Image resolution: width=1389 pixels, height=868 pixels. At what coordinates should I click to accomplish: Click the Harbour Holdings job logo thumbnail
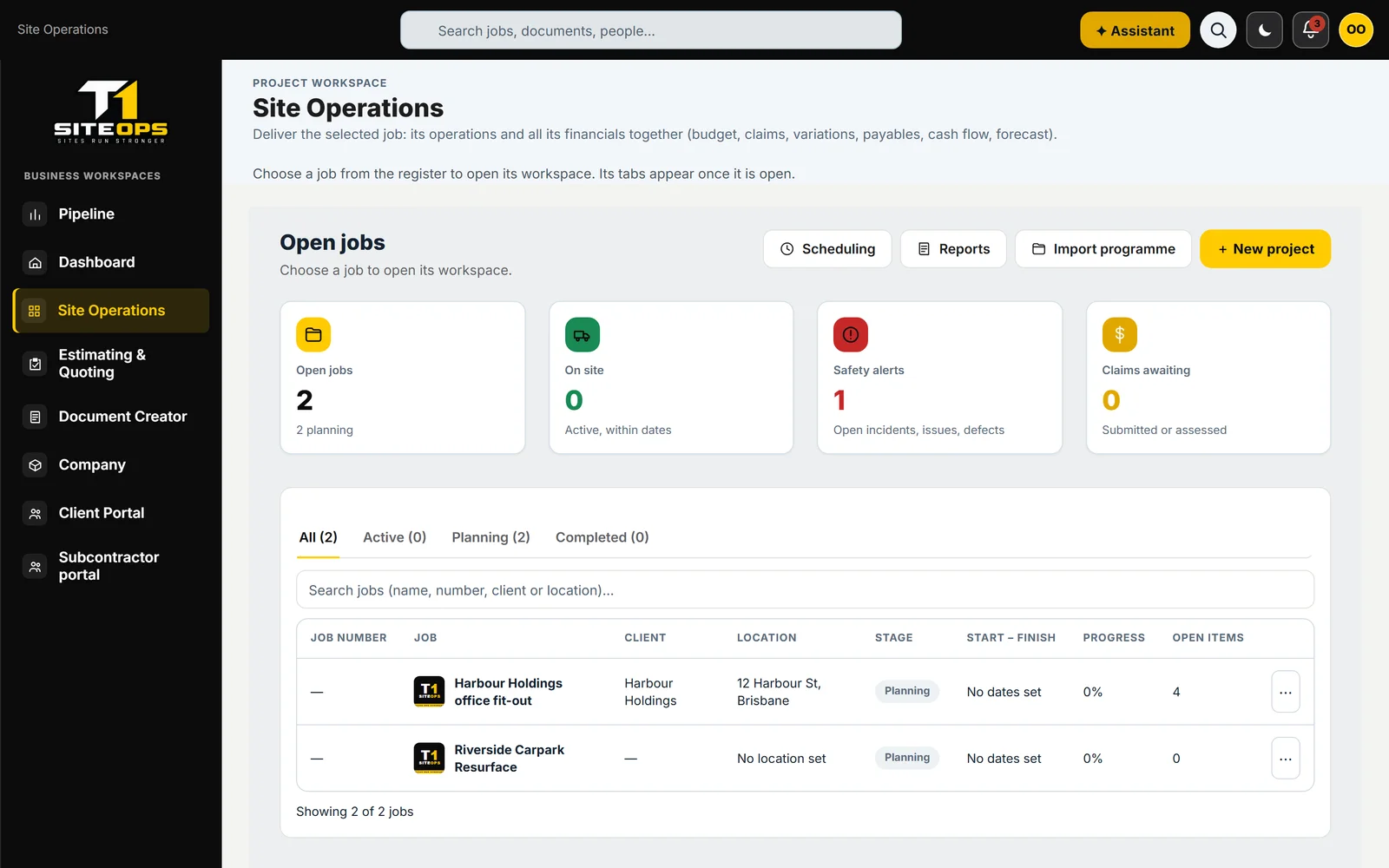(430, 692)
